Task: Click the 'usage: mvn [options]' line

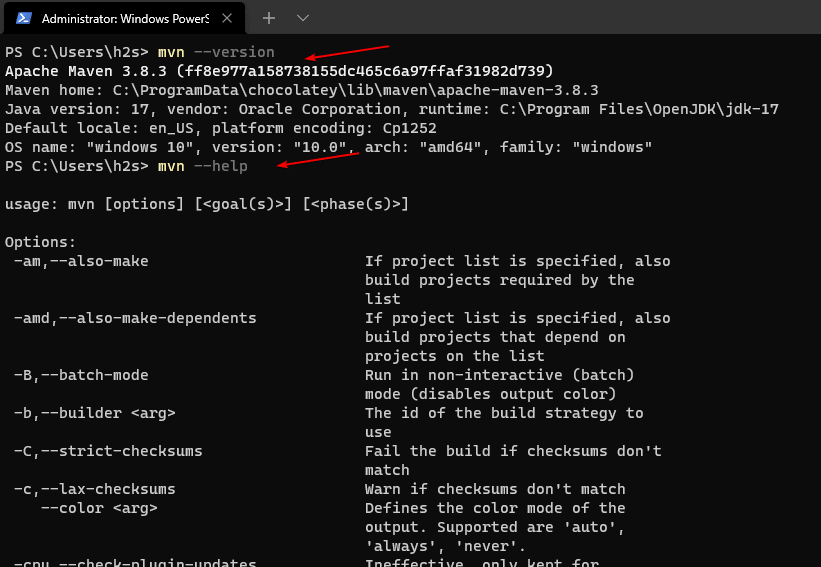Action: pos(207,204)
